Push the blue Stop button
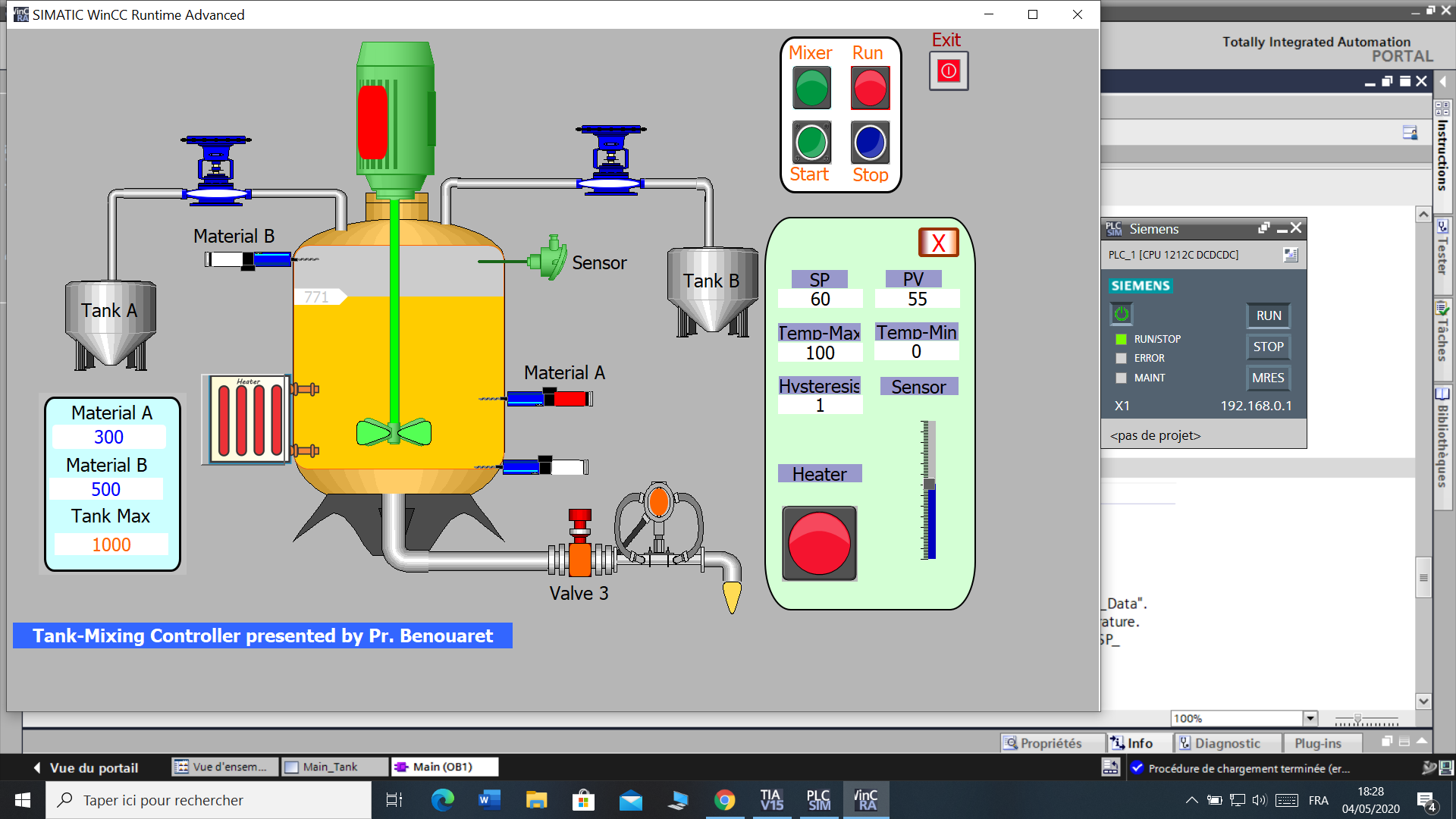 [x=870, y=142]
